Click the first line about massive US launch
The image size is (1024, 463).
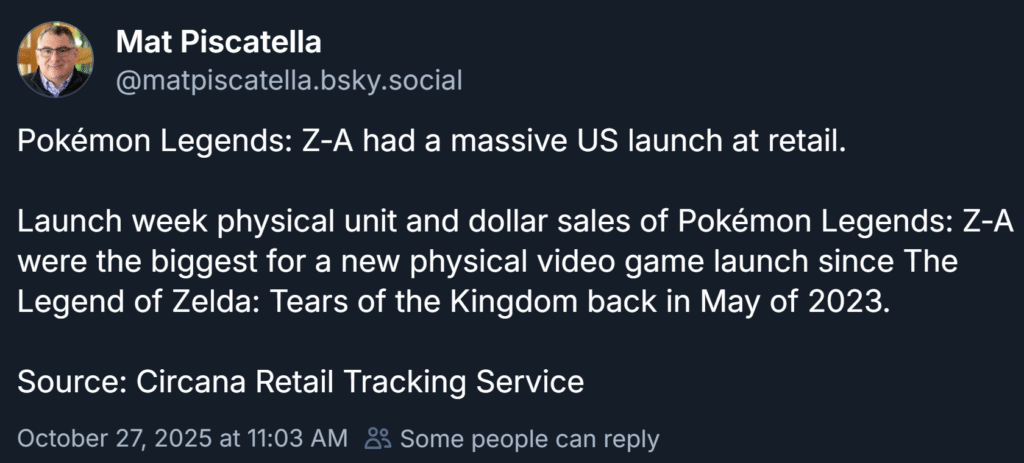pos(432,142)
